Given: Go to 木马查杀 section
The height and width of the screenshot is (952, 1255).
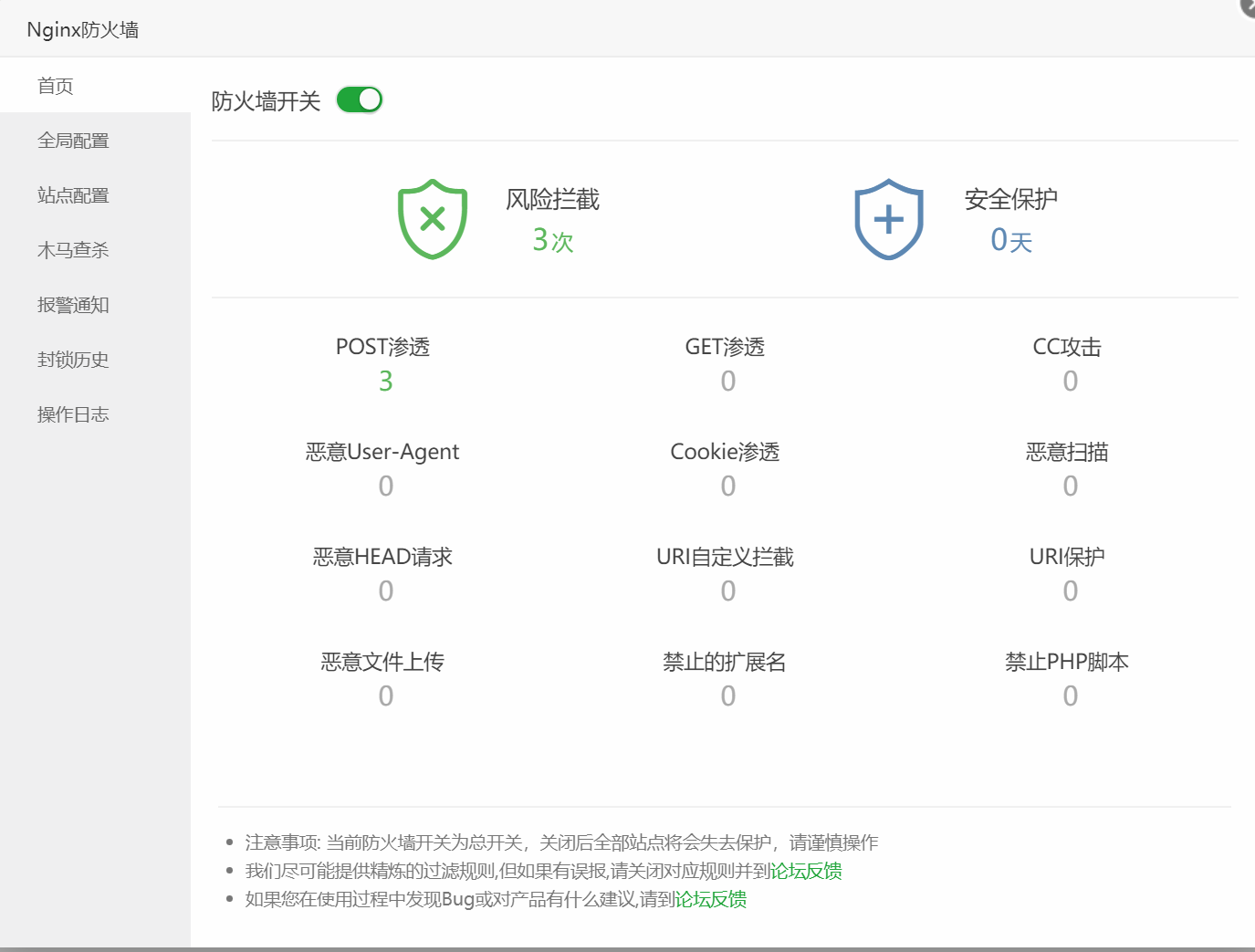Looking at the screenshot, I should 95,250.
